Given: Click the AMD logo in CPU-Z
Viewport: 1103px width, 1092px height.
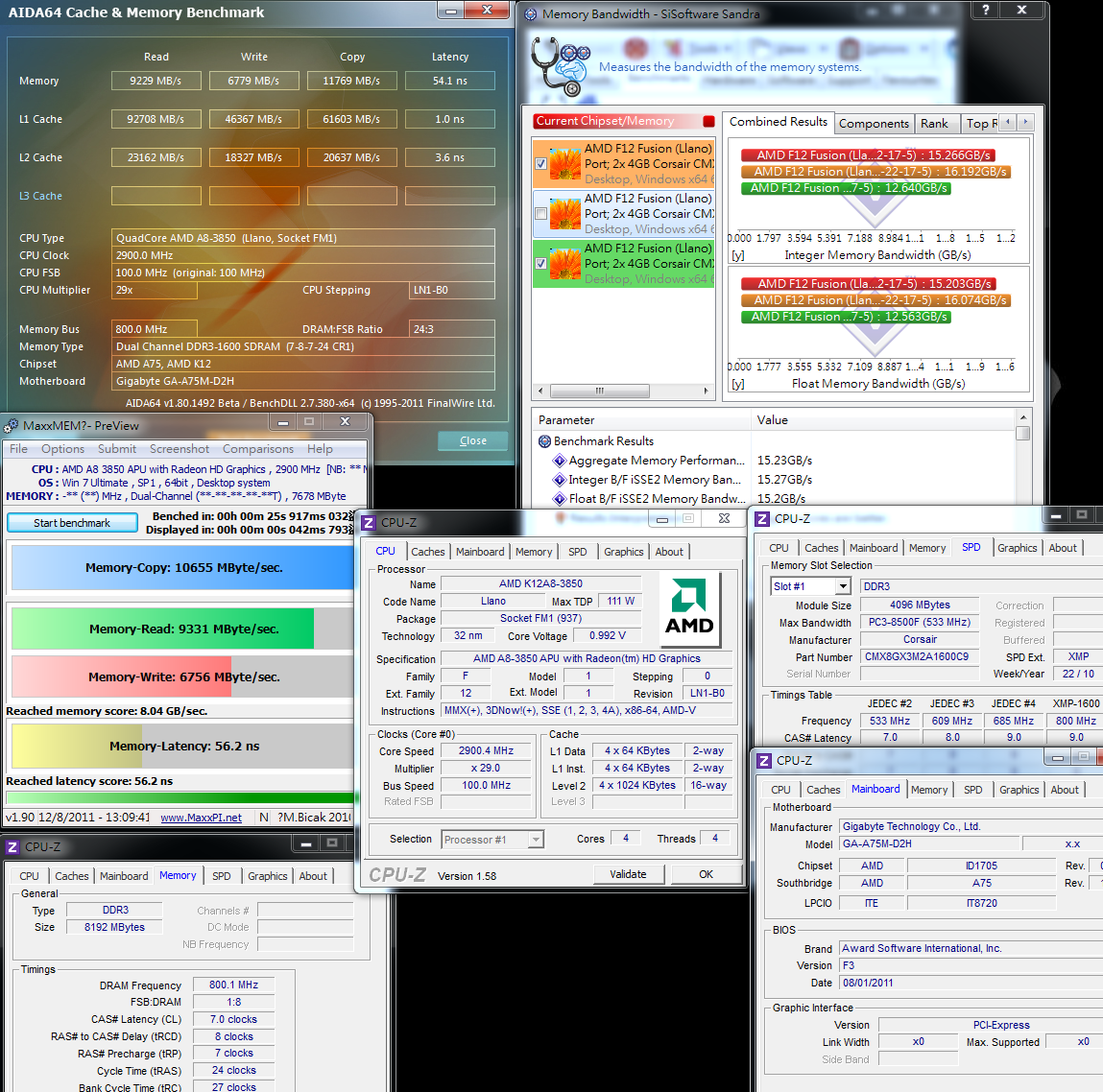Looking at the screenshot, I should (689, 609).
